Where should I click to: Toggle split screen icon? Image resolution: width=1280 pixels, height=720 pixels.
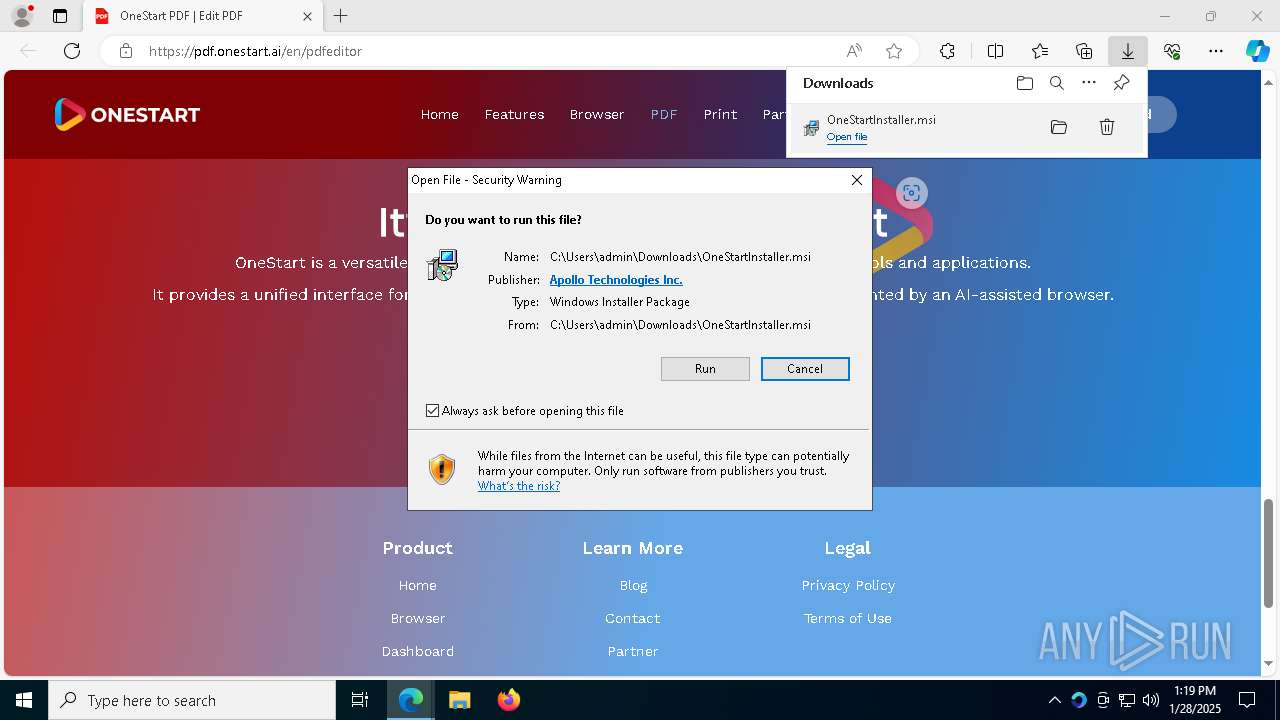tap(996, 51)
